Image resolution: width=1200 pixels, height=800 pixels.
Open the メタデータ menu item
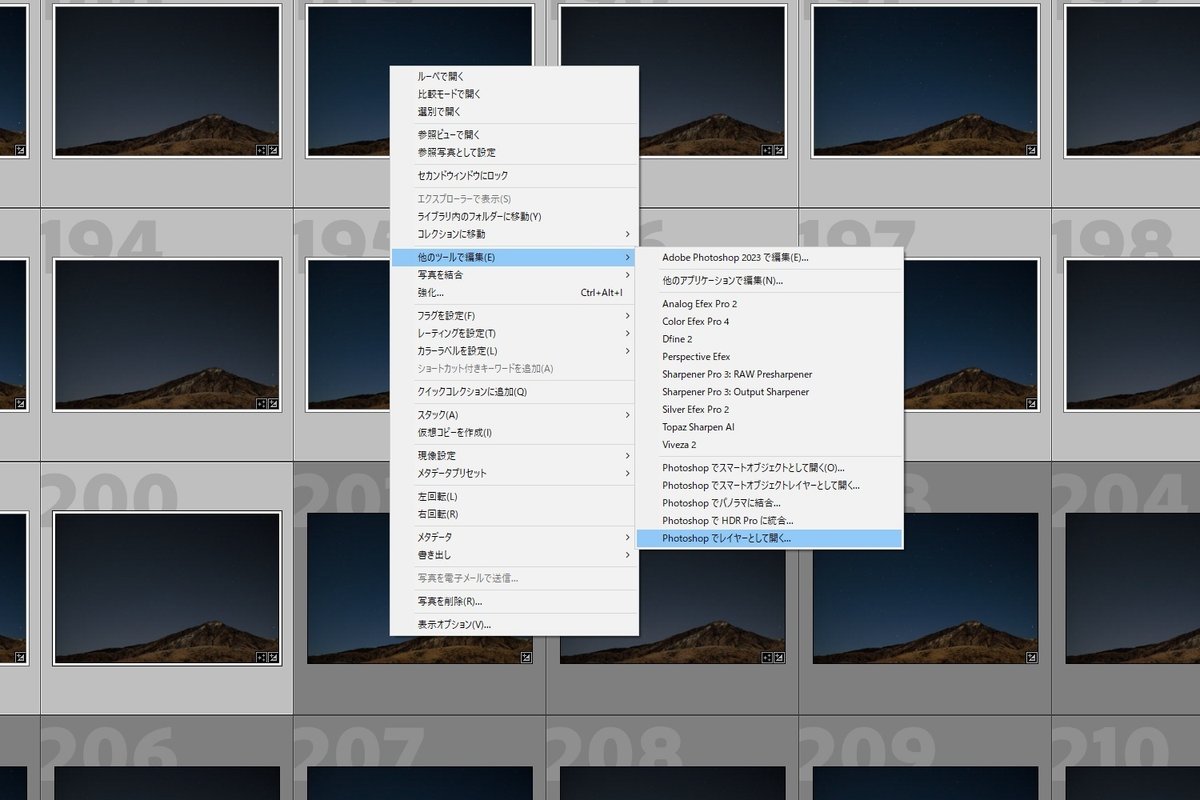pos(514,537)
